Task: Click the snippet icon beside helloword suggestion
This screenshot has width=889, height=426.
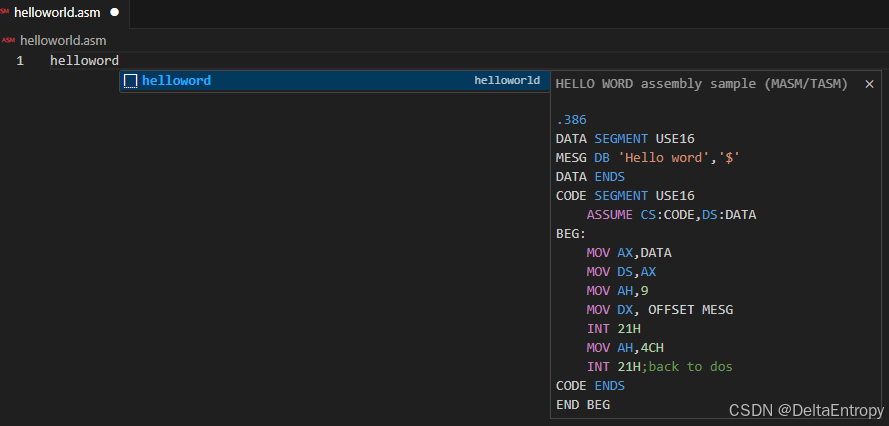Action: (x=131, y=81)
